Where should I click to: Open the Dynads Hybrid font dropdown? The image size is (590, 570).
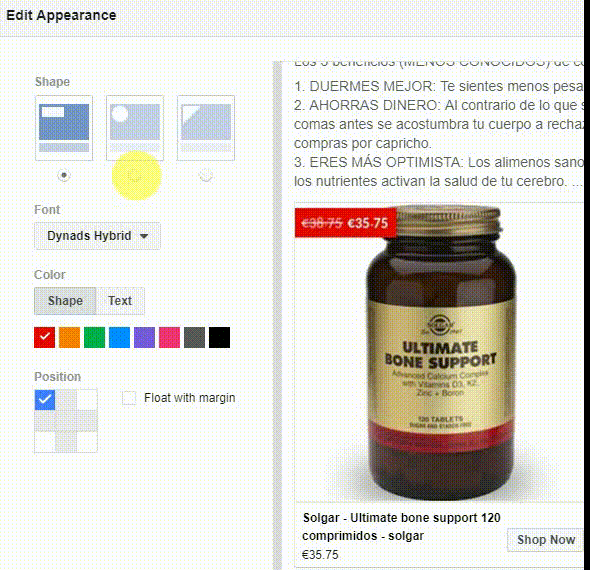[x=97, y=236]
